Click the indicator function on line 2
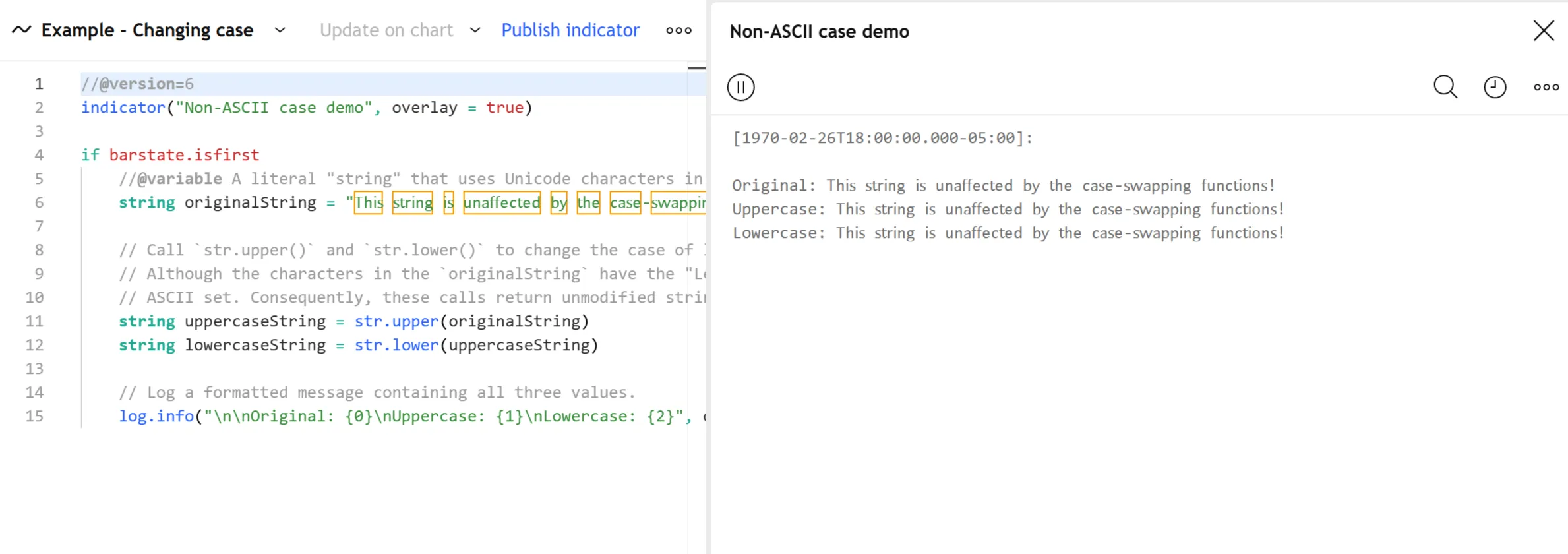Image resolution: width=1568 pixels, height=554 pixels. [x=123, y=108]
